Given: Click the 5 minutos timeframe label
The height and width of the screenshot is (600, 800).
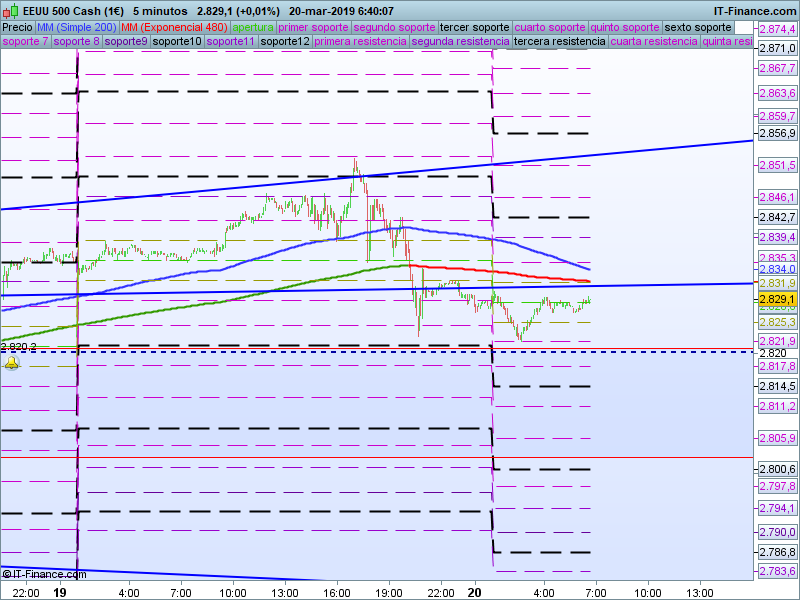Looking at the screenshot, I should tap(160, 11).
